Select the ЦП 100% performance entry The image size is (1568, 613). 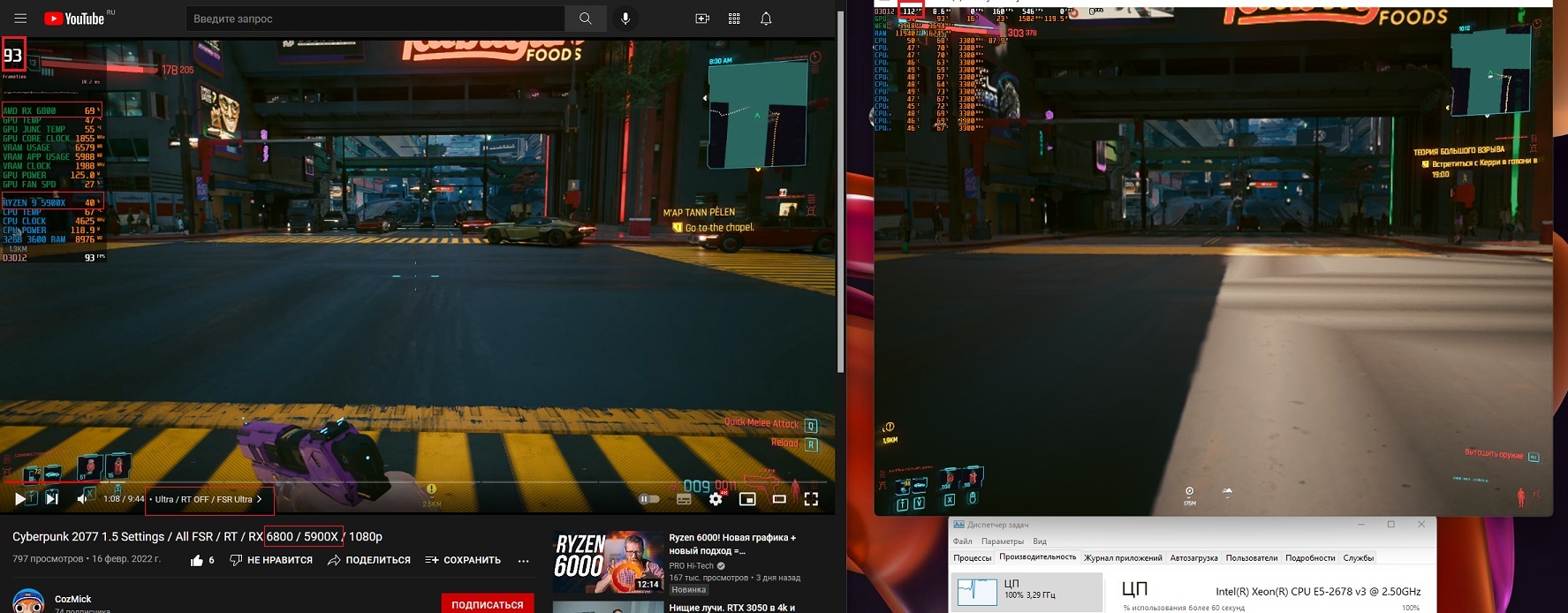coord(1026,592)
